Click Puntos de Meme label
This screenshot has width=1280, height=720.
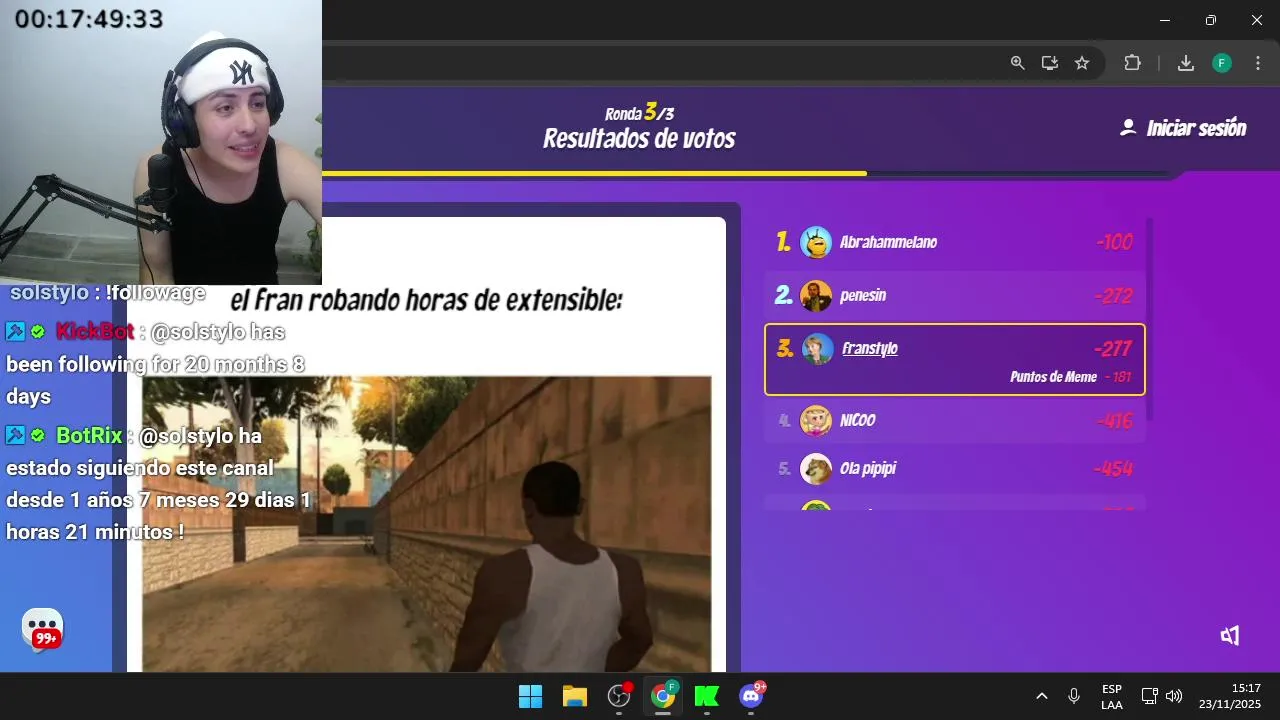pos(1053,377)
